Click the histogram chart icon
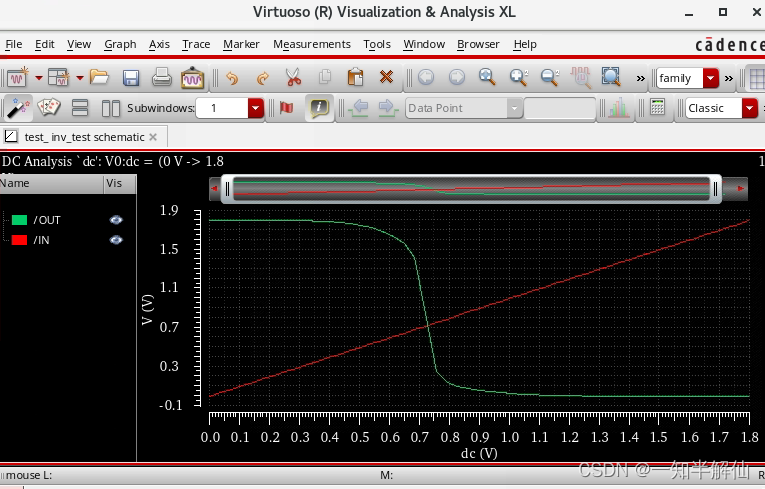The height and width of the screenshot is (489, 765). click(x=618, y=107)
